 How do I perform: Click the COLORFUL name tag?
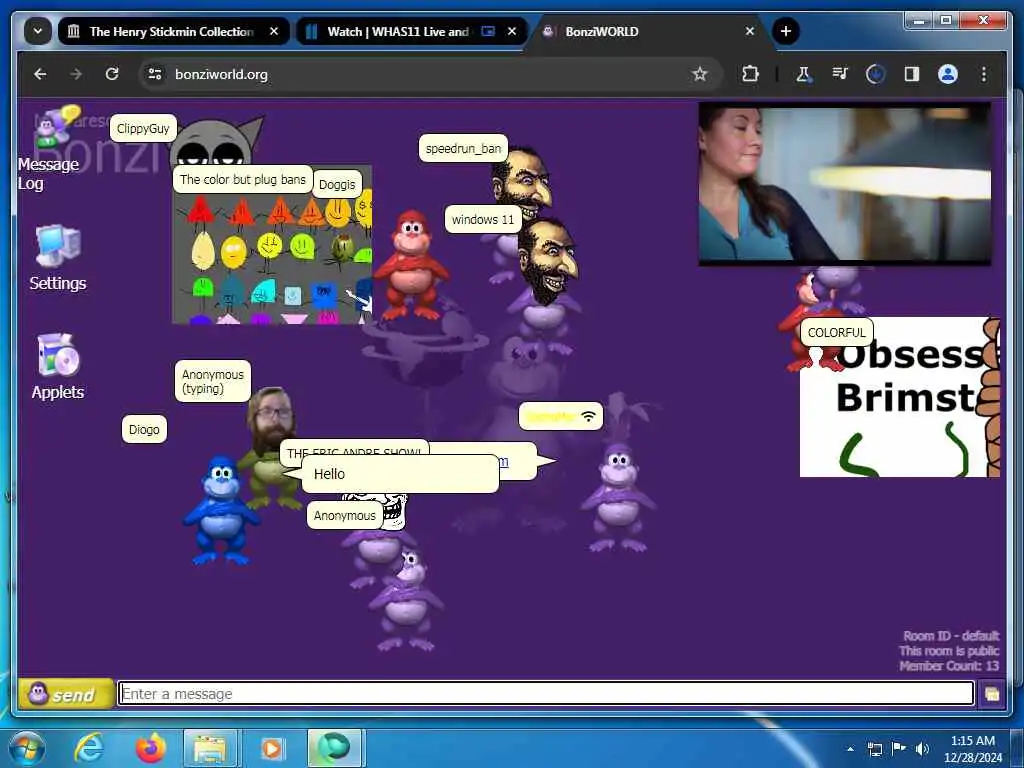tap(837, 332)
